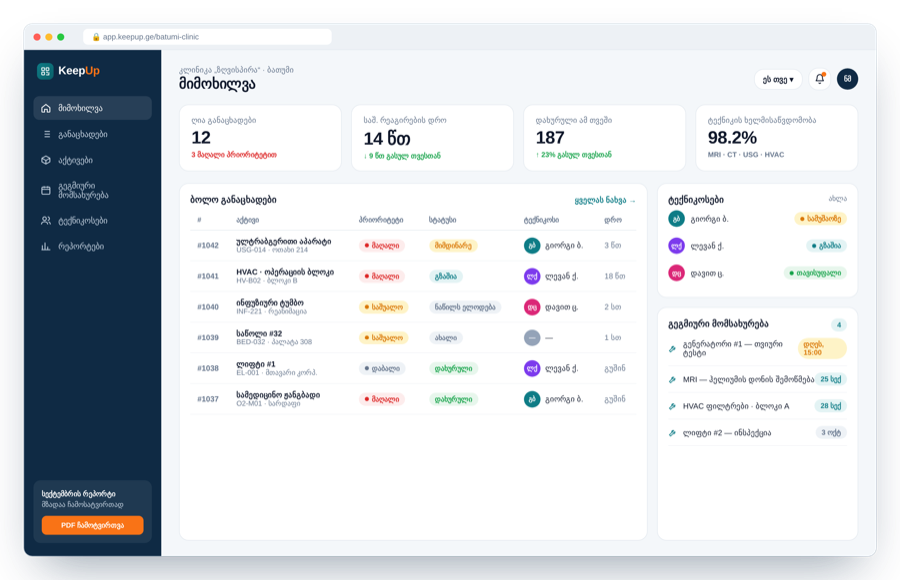Click დავით ც. avatar in ტექნიკოსები panel
Viewport: 900px width, 580px height.
(x=677, y=273)
